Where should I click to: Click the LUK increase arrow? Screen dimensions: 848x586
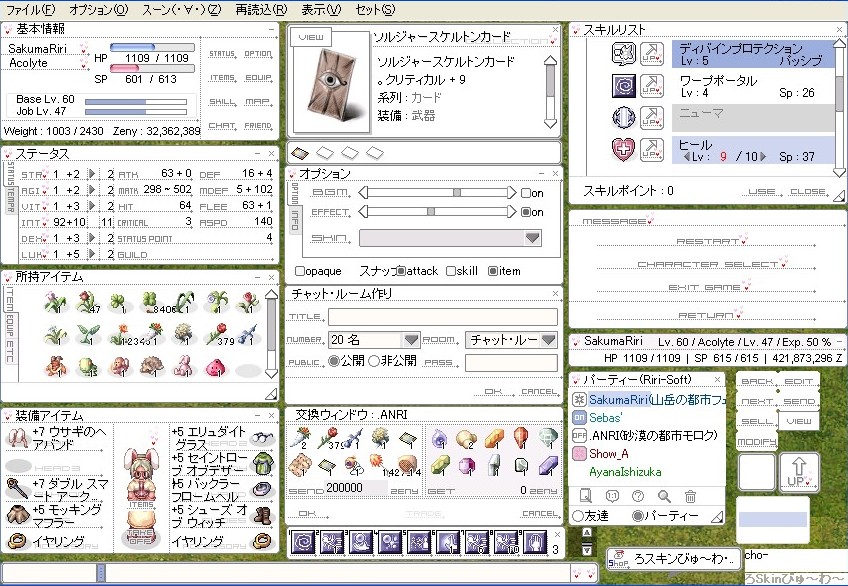pyautogui.click(x=92, y=254)
